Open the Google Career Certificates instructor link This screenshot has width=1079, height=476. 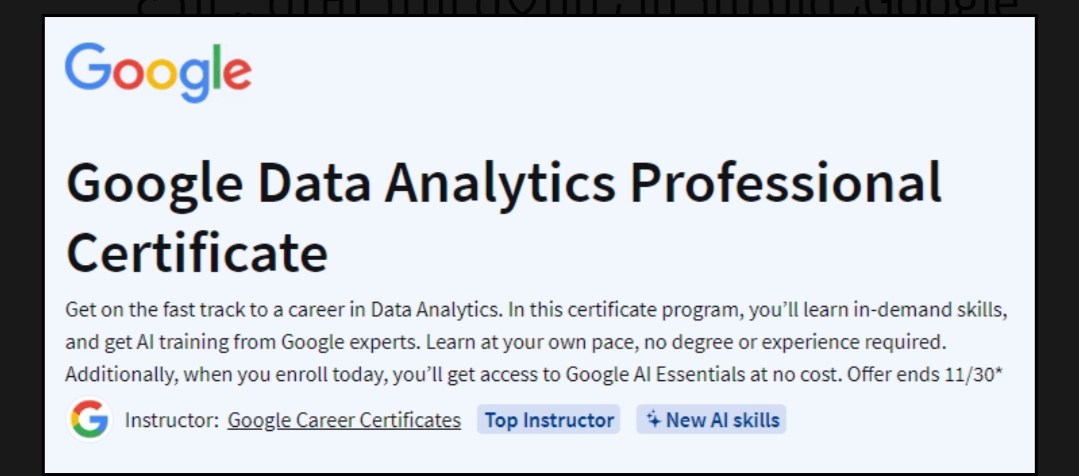click(344, 420)
